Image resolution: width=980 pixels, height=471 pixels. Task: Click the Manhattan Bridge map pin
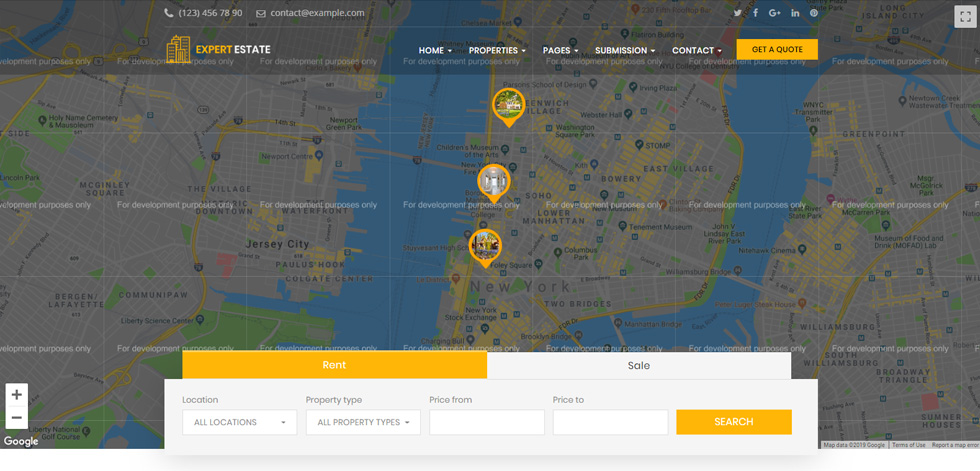[618, 324]
